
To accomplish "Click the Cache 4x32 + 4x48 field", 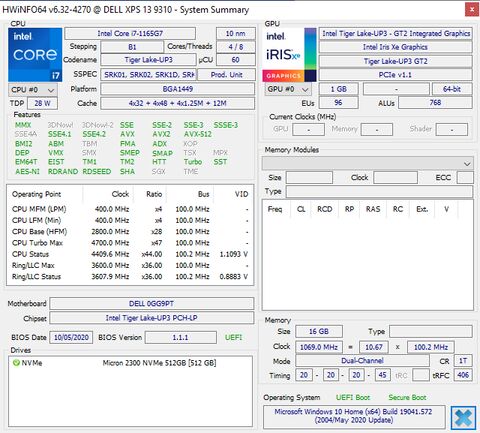I will tap(178, 103).
